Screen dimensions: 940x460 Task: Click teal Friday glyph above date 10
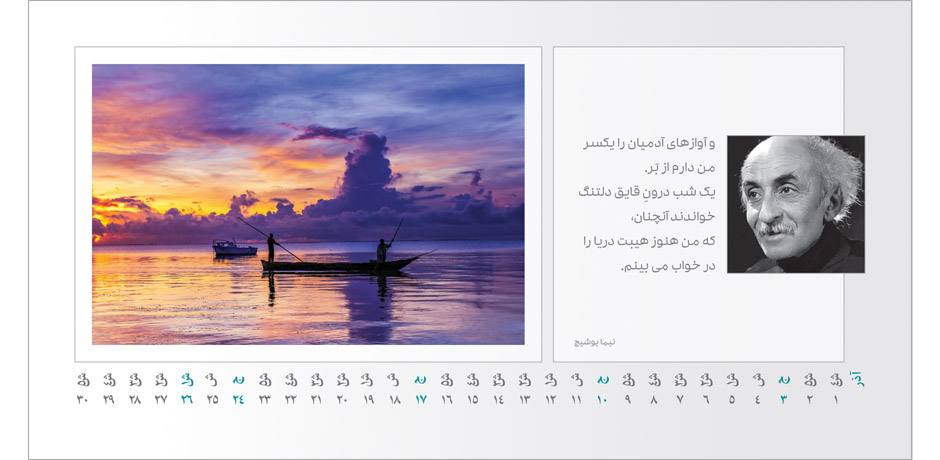(602, 380)
